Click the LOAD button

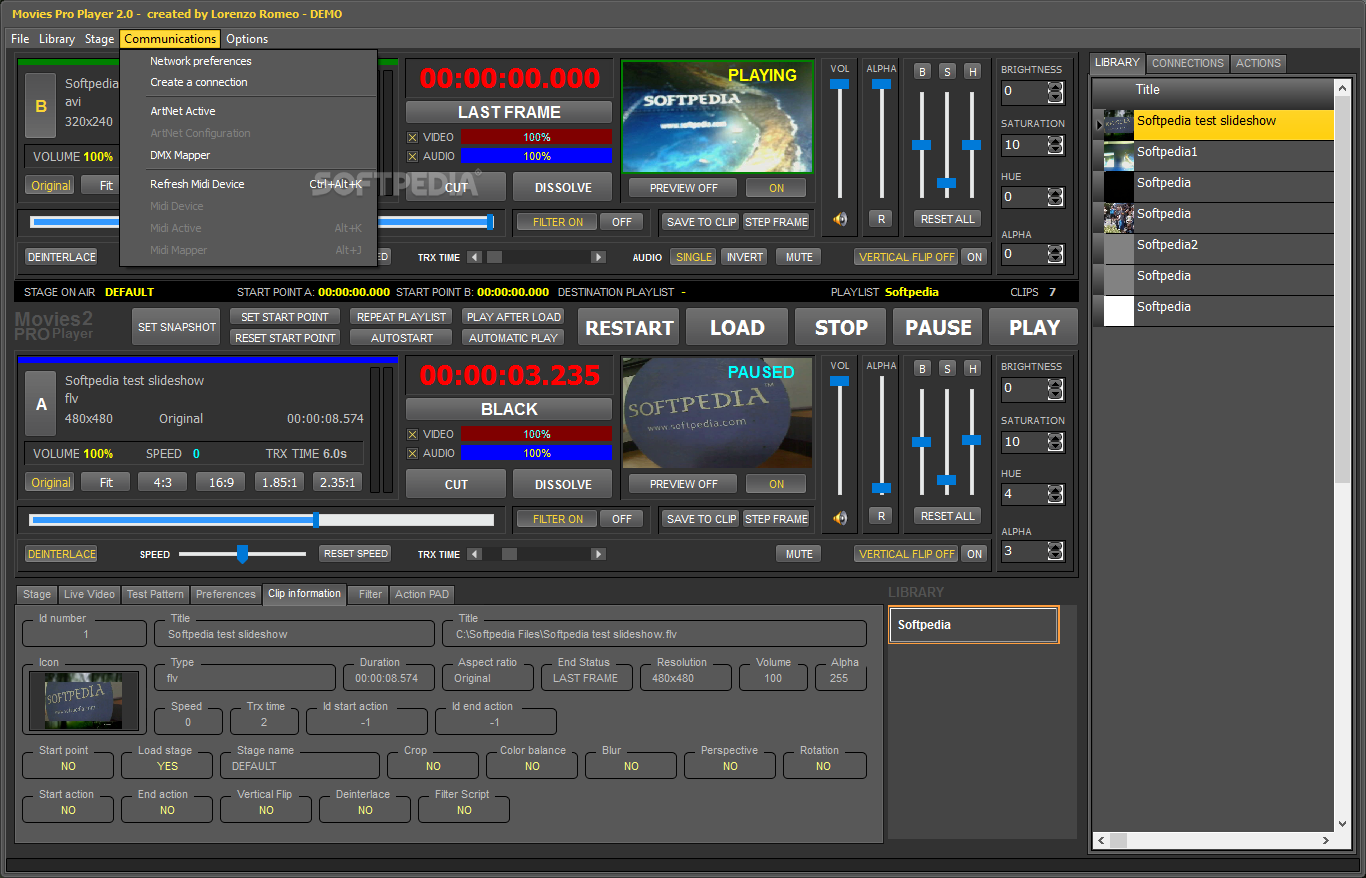[x=737, y=327]
